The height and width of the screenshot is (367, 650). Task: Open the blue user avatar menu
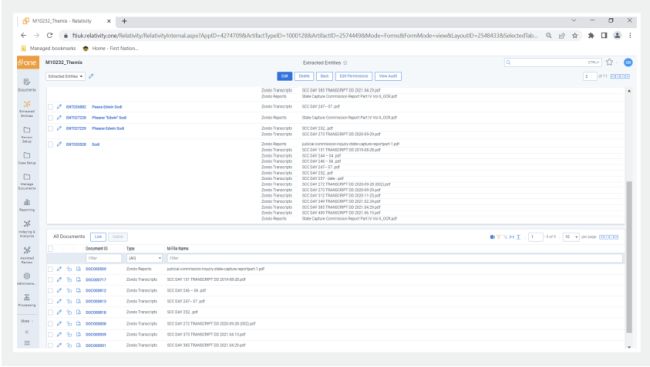628,62
